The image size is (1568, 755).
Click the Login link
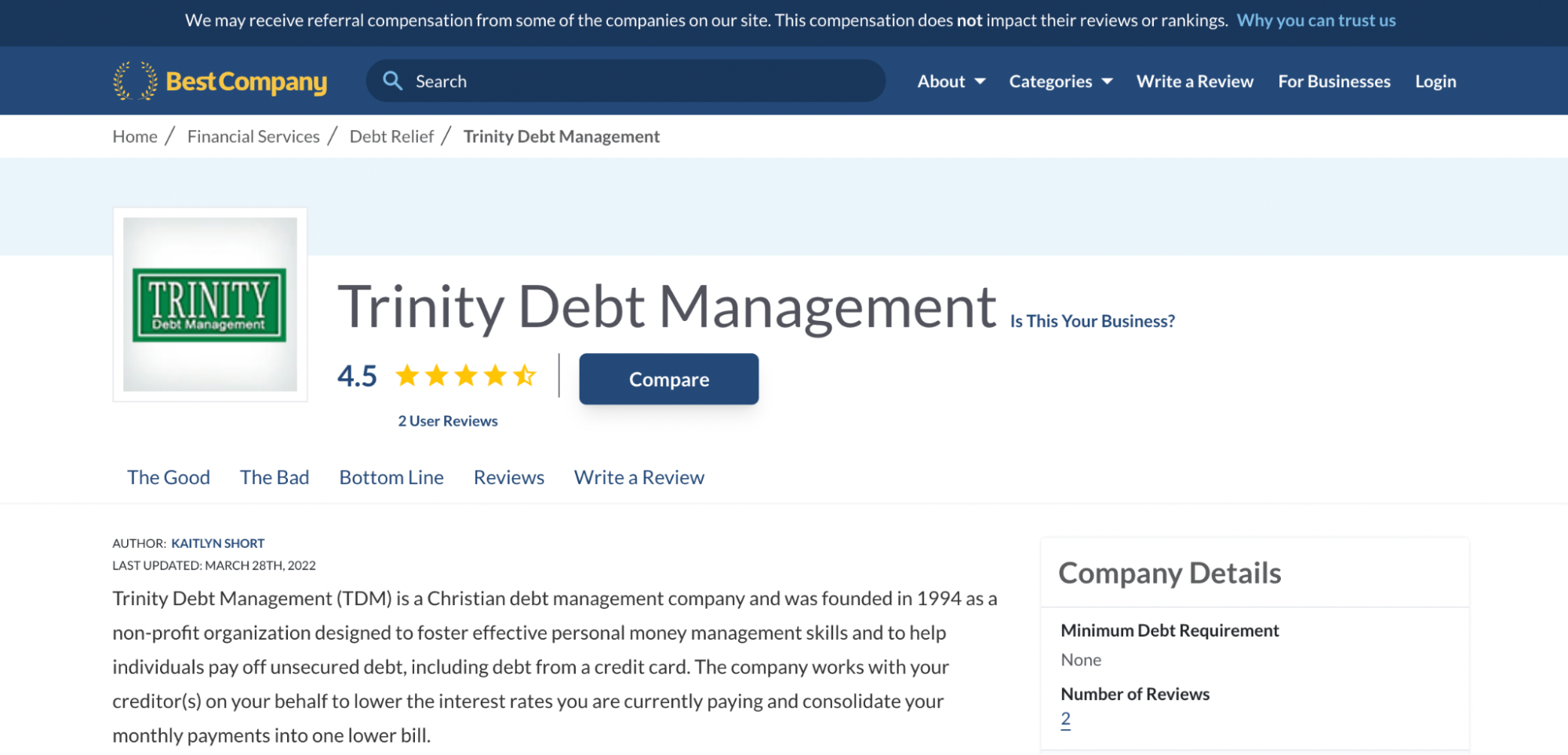coord(1435,82)
